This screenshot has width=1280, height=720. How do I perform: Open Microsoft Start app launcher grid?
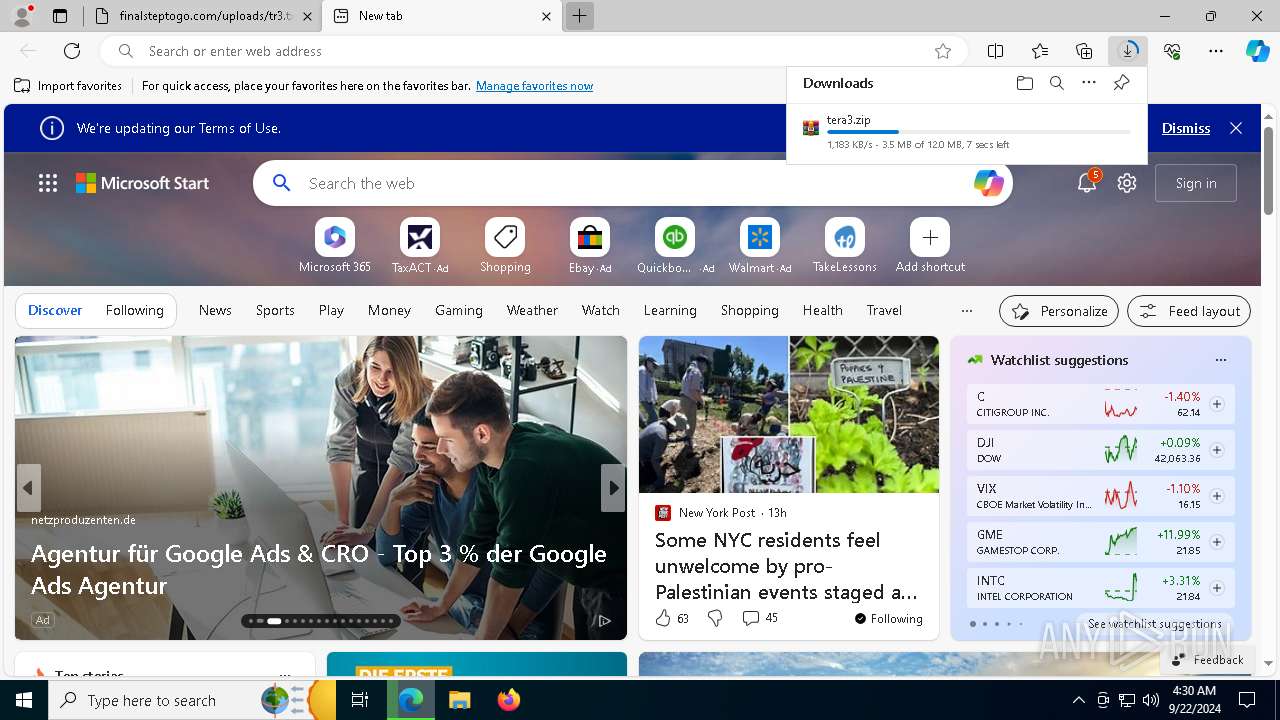pyautogui.click(x=48, y=183)
